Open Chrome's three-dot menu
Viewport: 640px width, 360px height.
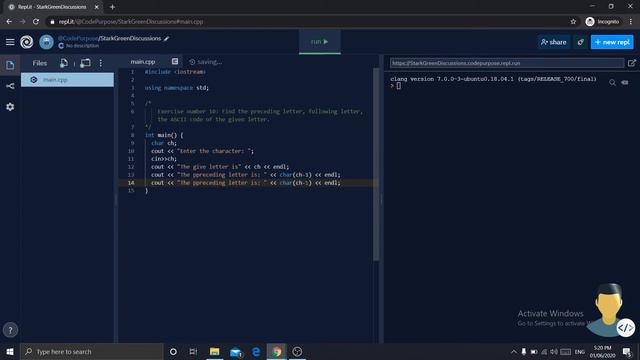pyautogui.click(x=631, y=22)
